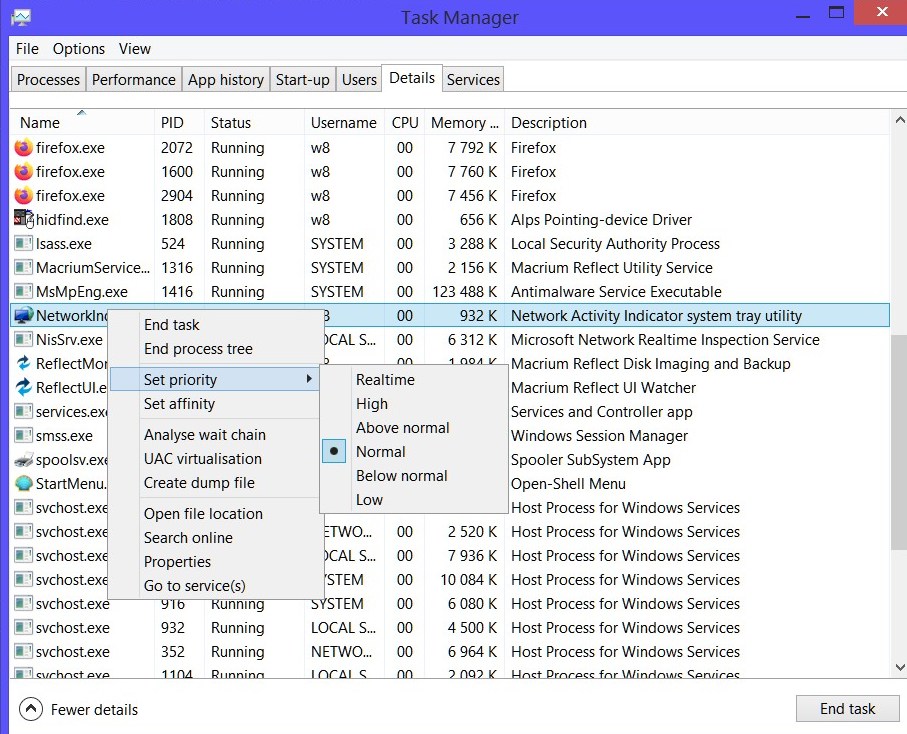The height and width of the screenshot is (734, 907).
Task: Click the Network Activity Indicator monitor icon
Action: (x=23, y=316)
